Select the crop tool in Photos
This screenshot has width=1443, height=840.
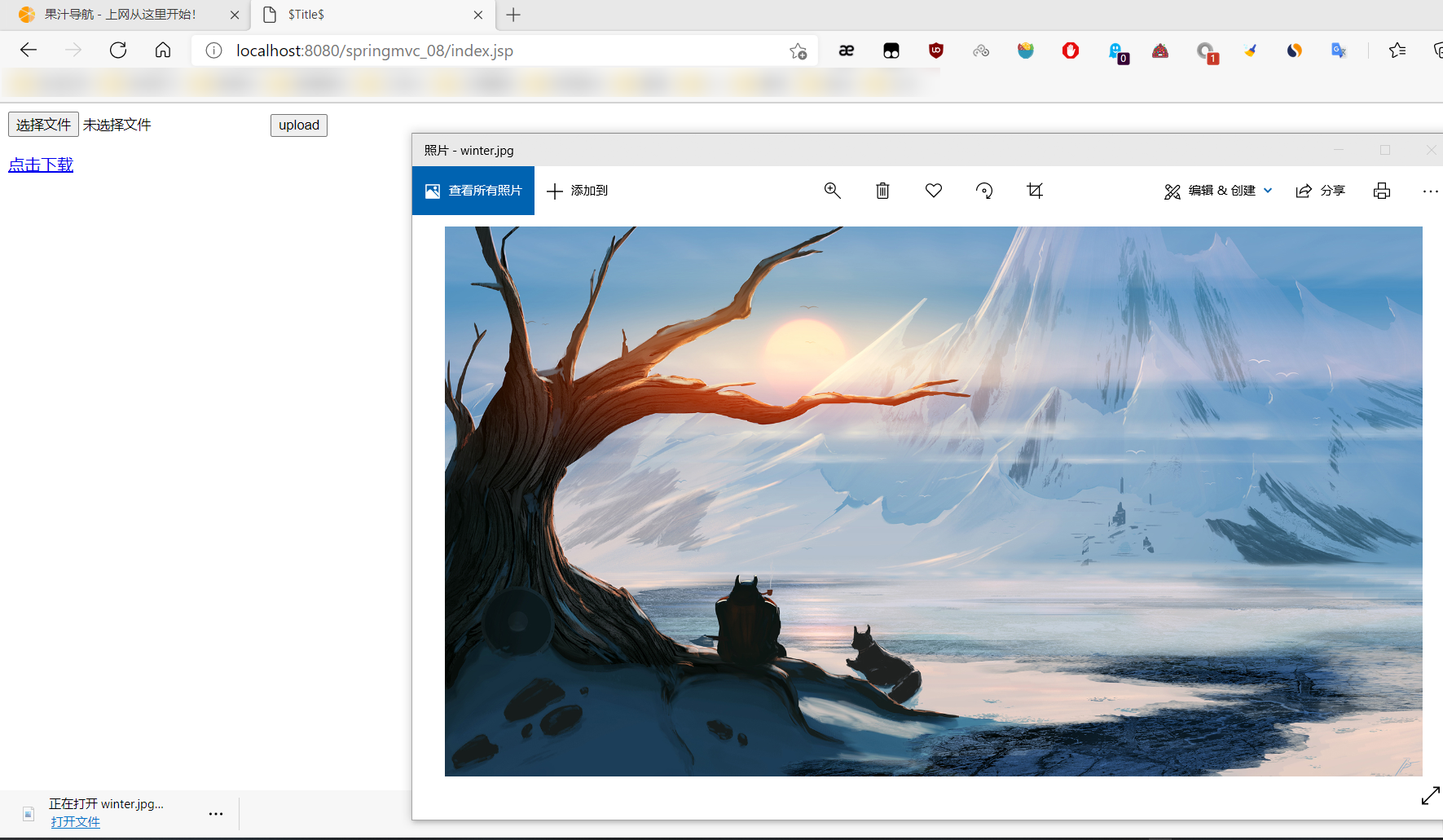click(x=1035, y=191)
